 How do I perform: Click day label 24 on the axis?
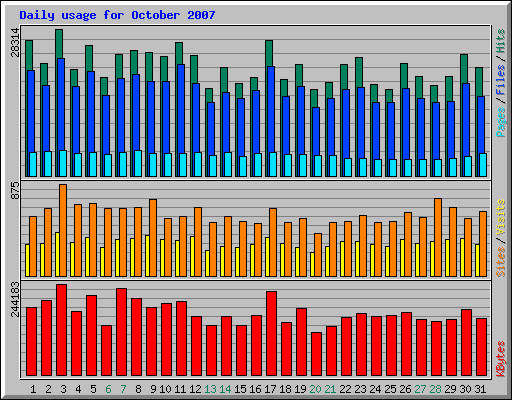click(x=375, y=389)
